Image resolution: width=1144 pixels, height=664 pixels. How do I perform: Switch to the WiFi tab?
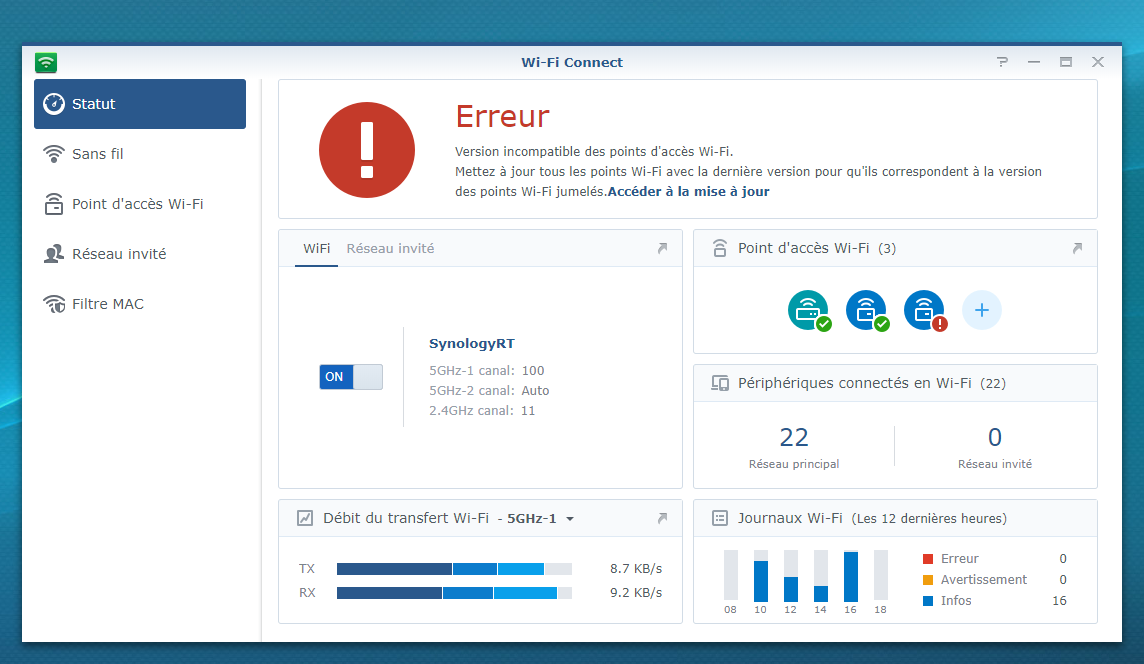[317, 249]
